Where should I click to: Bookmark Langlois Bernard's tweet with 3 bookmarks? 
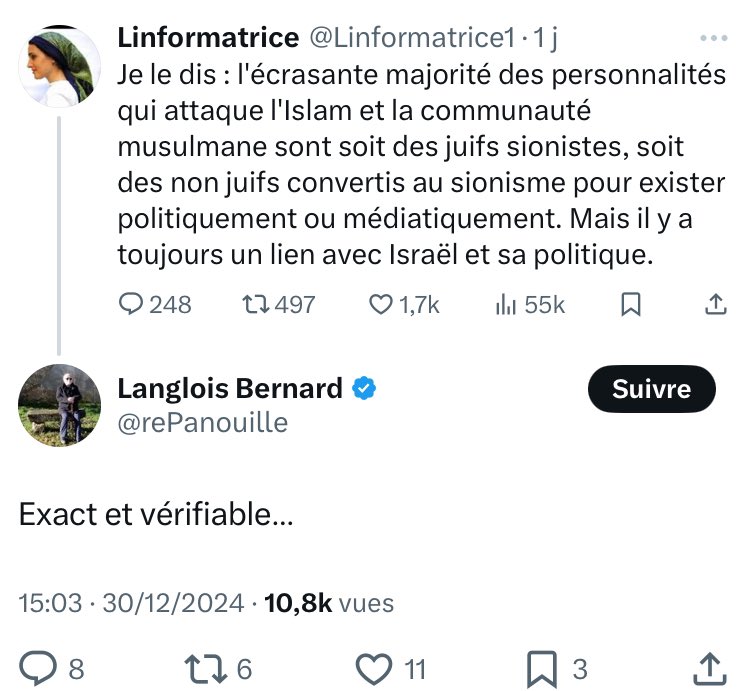coord(543,667)
